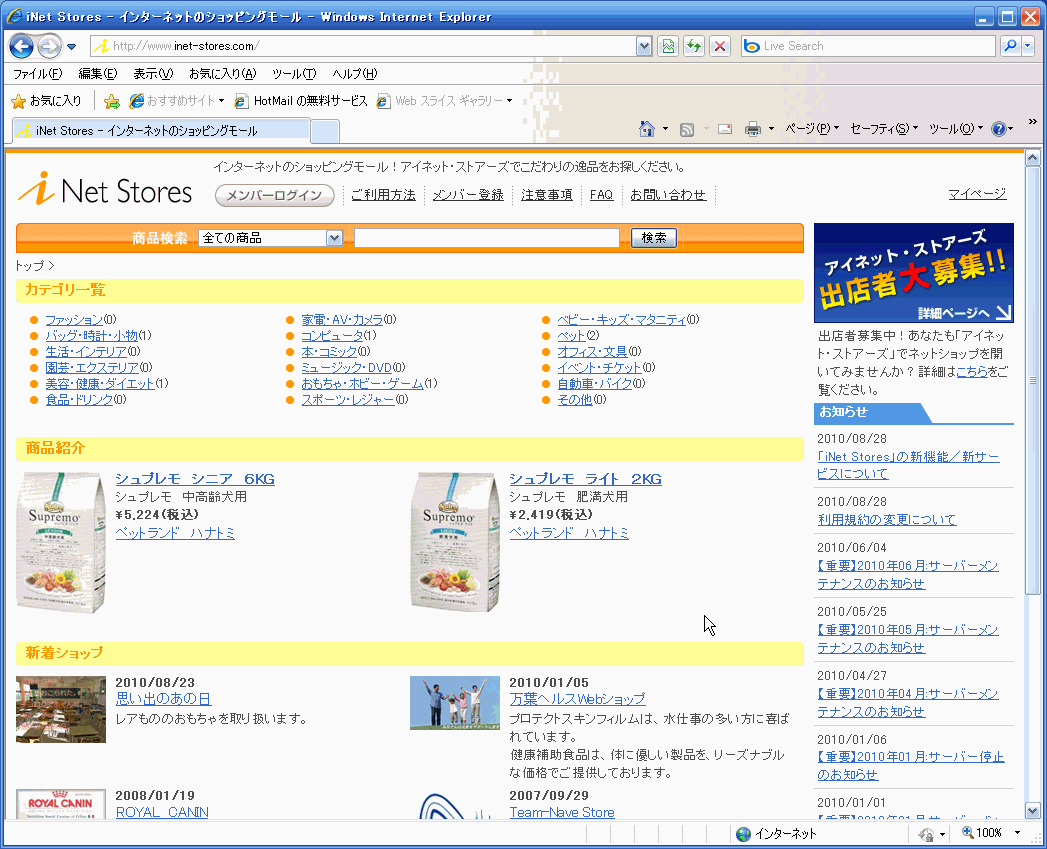Click the Print icon in the command bar

pos(753,129)
